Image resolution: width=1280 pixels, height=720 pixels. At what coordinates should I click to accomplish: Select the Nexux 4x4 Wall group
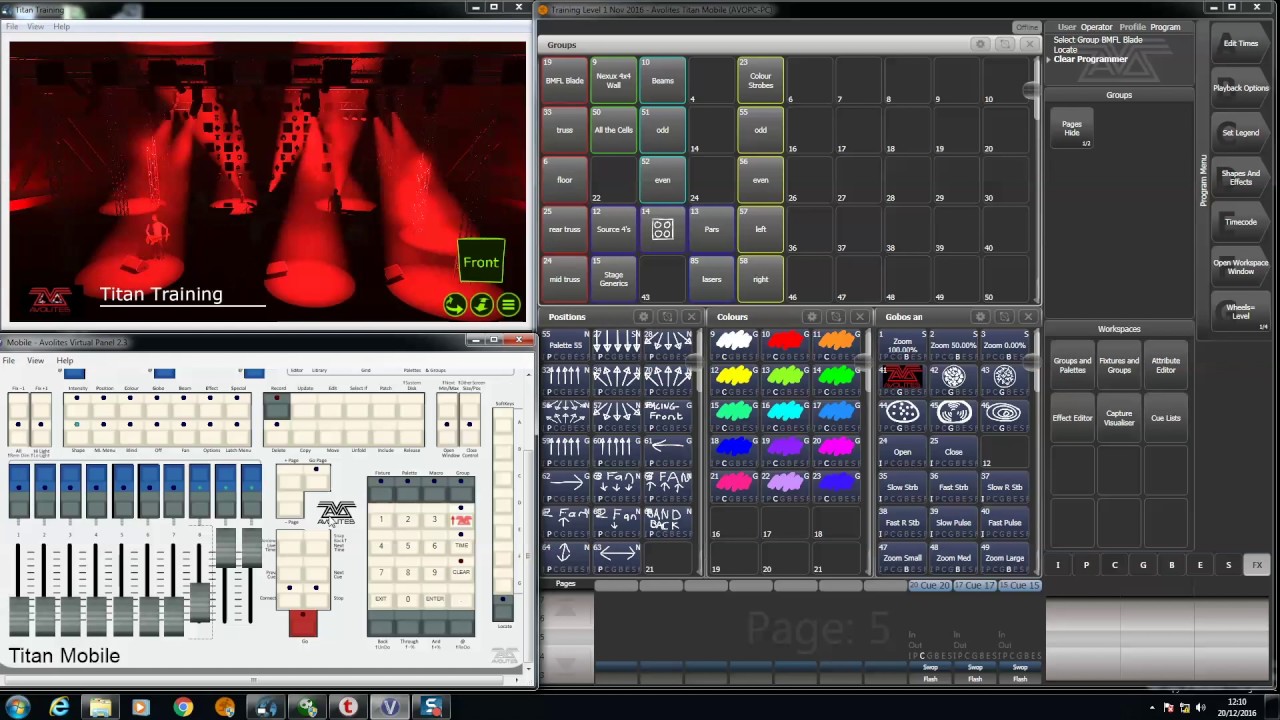[x=613, y=80]
